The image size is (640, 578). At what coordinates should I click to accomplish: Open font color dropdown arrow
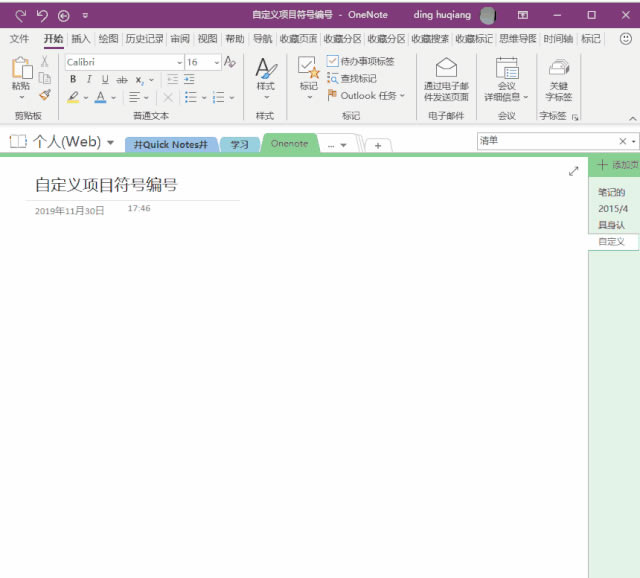[x=113, y=98]
